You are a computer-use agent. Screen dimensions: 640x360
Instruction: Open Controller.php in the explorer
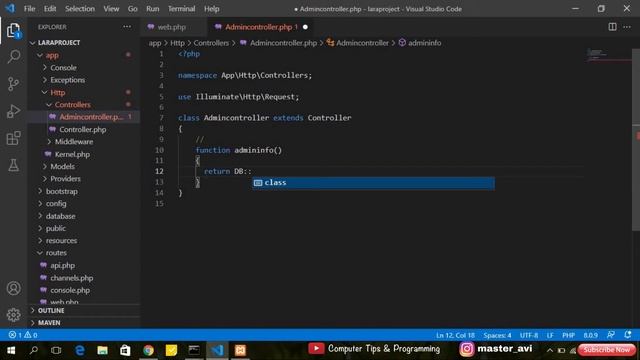(84, 129)
